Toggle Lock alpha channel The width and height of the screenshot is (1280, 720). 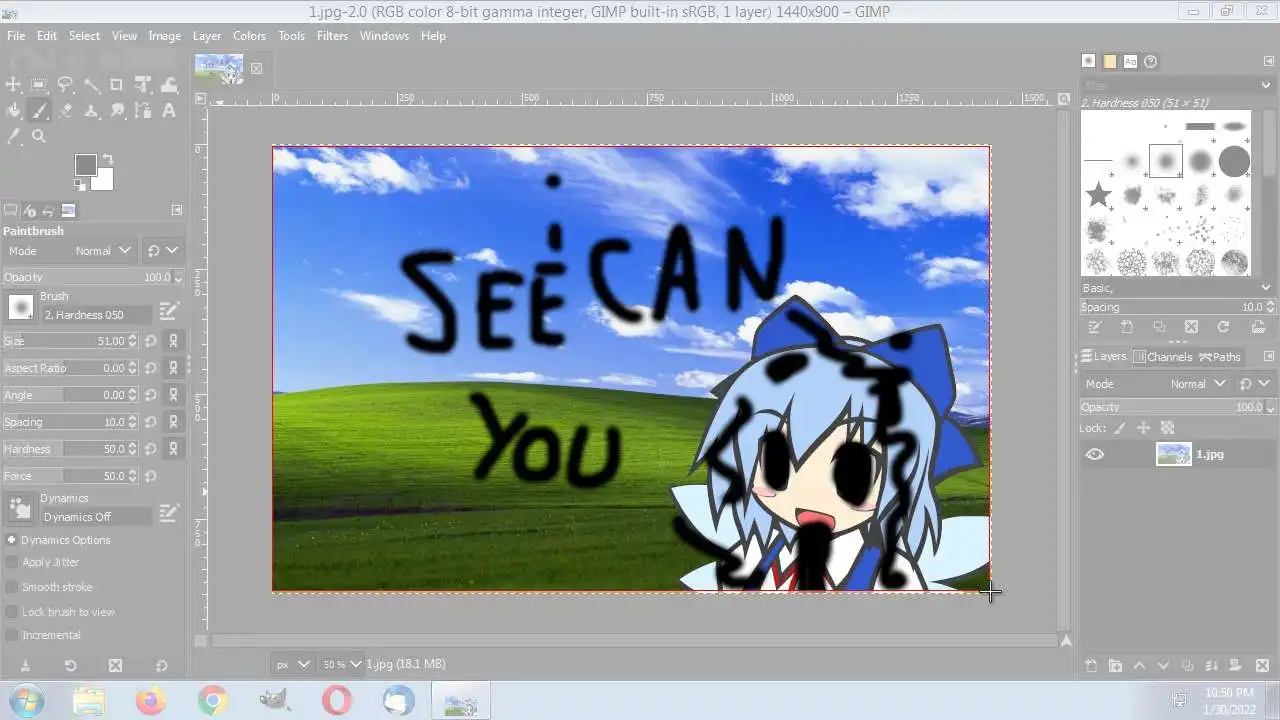click(x=1167, y=428)
